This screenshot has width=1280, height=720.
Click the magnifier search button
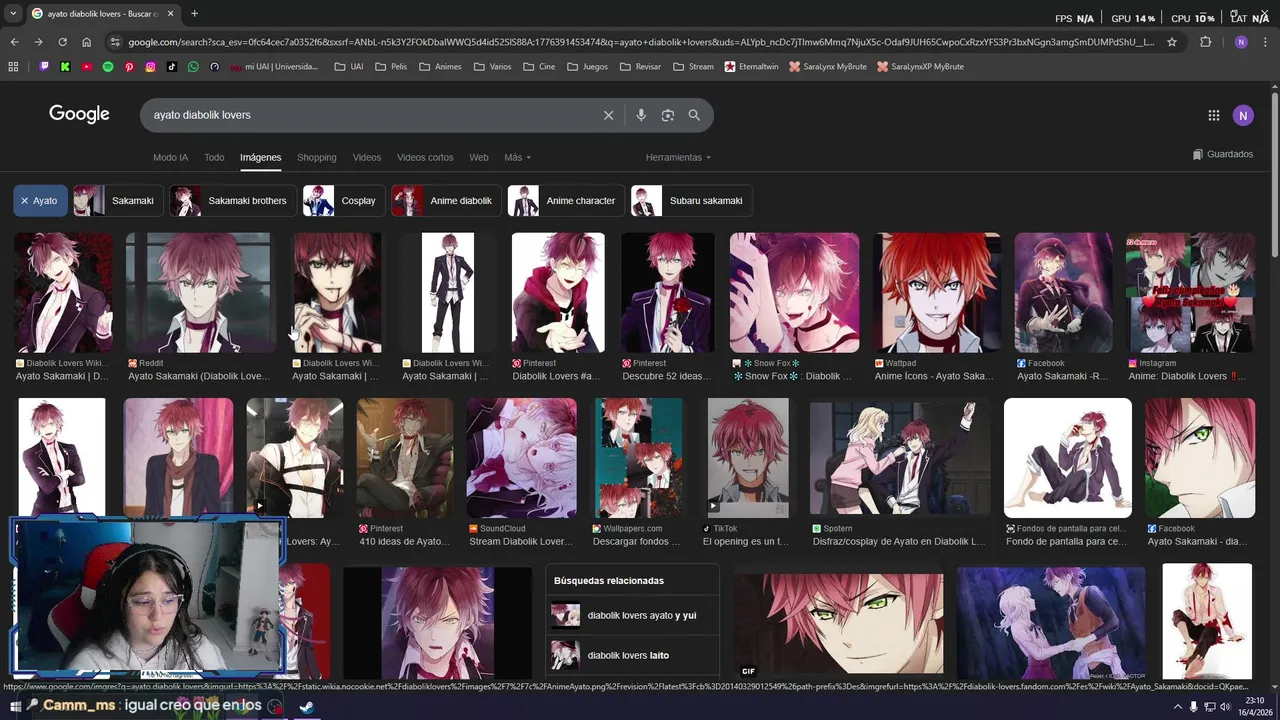pyautogui.click(x=694, y=115)
